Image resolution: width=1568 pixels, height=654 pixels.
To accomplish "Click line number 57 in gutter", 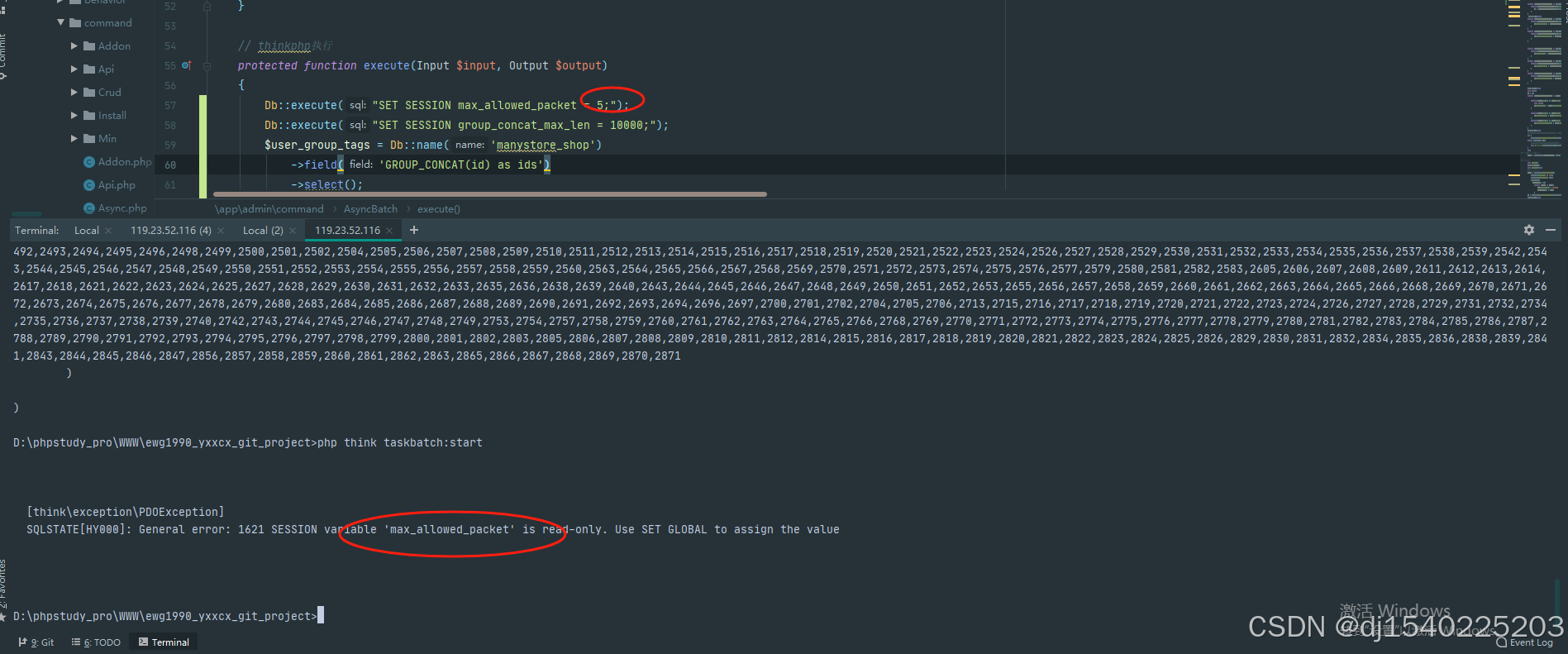I will pyautogui.click(x=170, y=106).
